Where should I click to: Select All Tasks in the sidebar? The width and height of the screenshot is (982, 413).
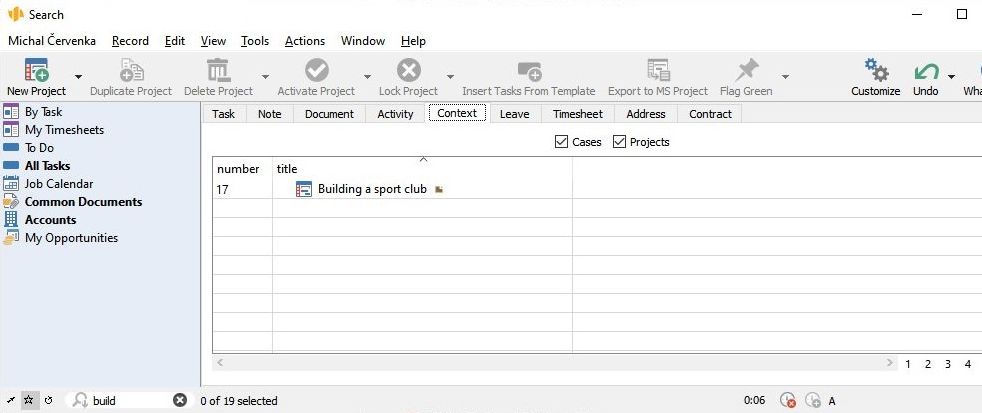[47, 166]
